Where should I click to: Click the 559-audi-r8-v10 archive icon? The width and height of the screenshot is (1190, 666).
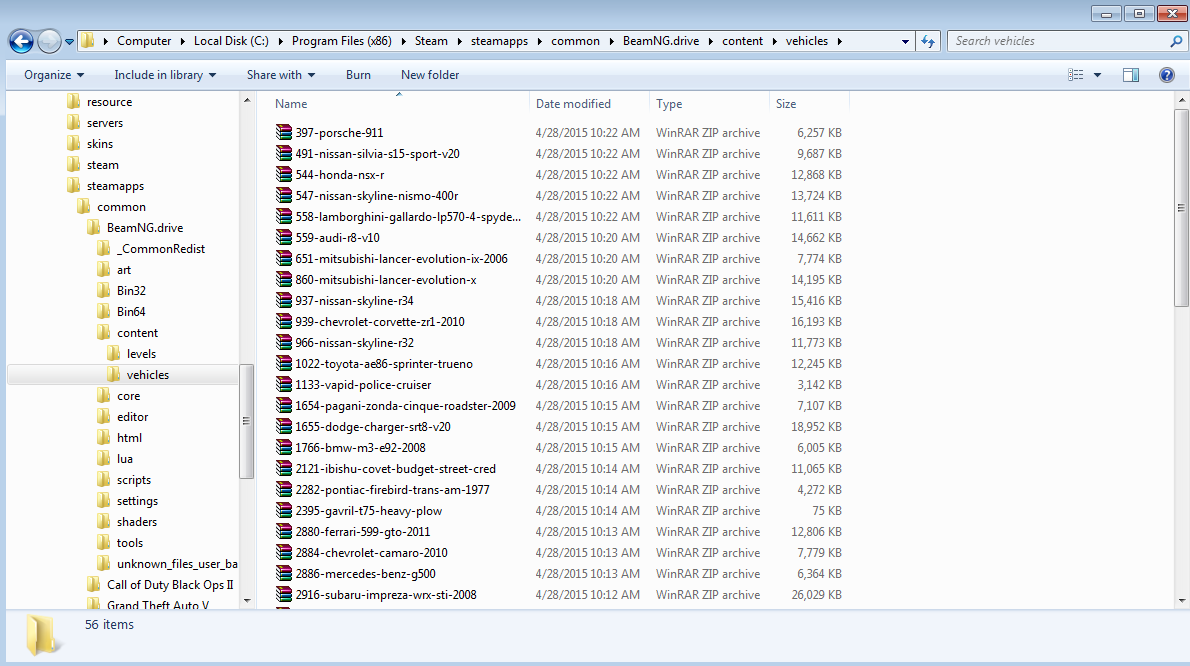click(x=284, y=237)
